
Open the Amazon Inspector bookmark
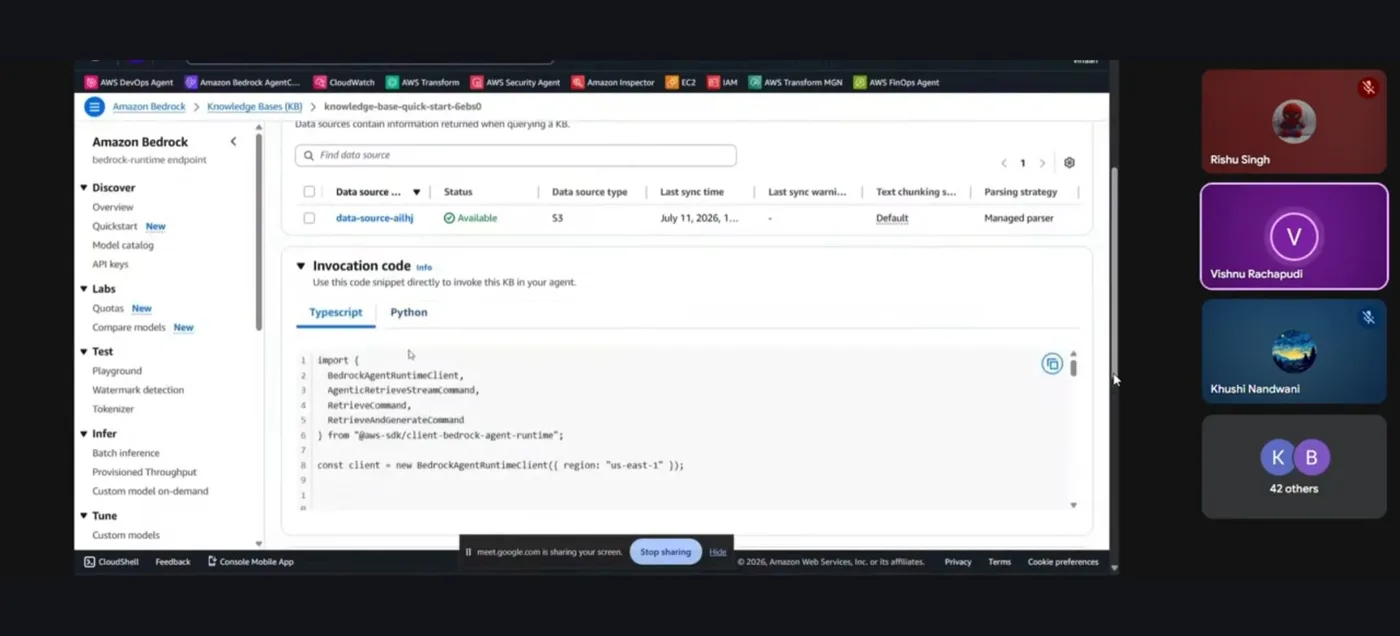click(613, 83)
